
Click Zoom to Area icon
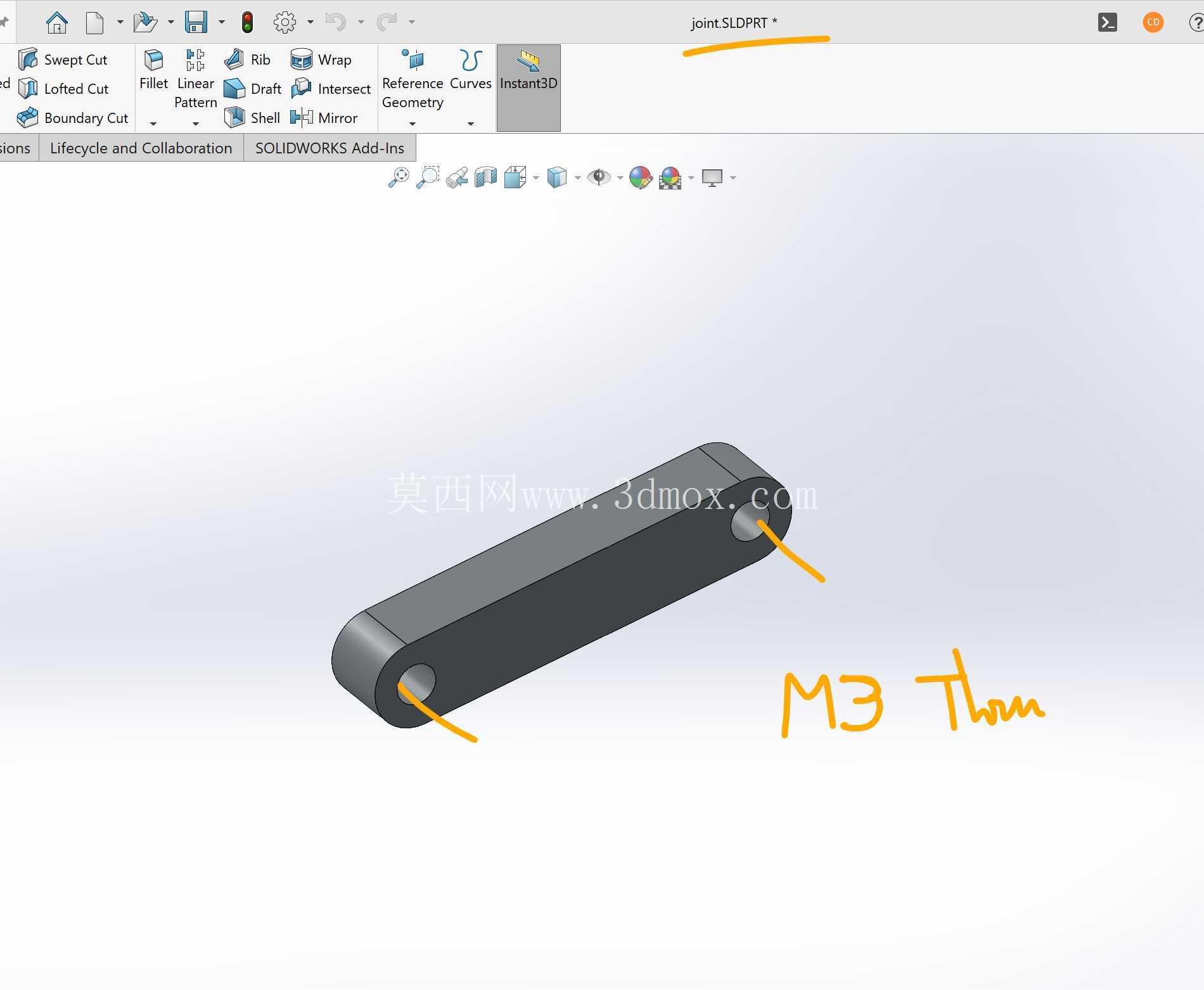click(428, 177)
